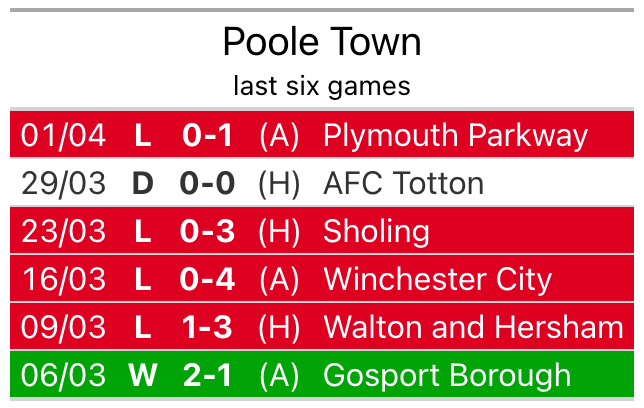The image size is (644, 408).
Task: Click the 0-0 draw score
Action: 207,183
